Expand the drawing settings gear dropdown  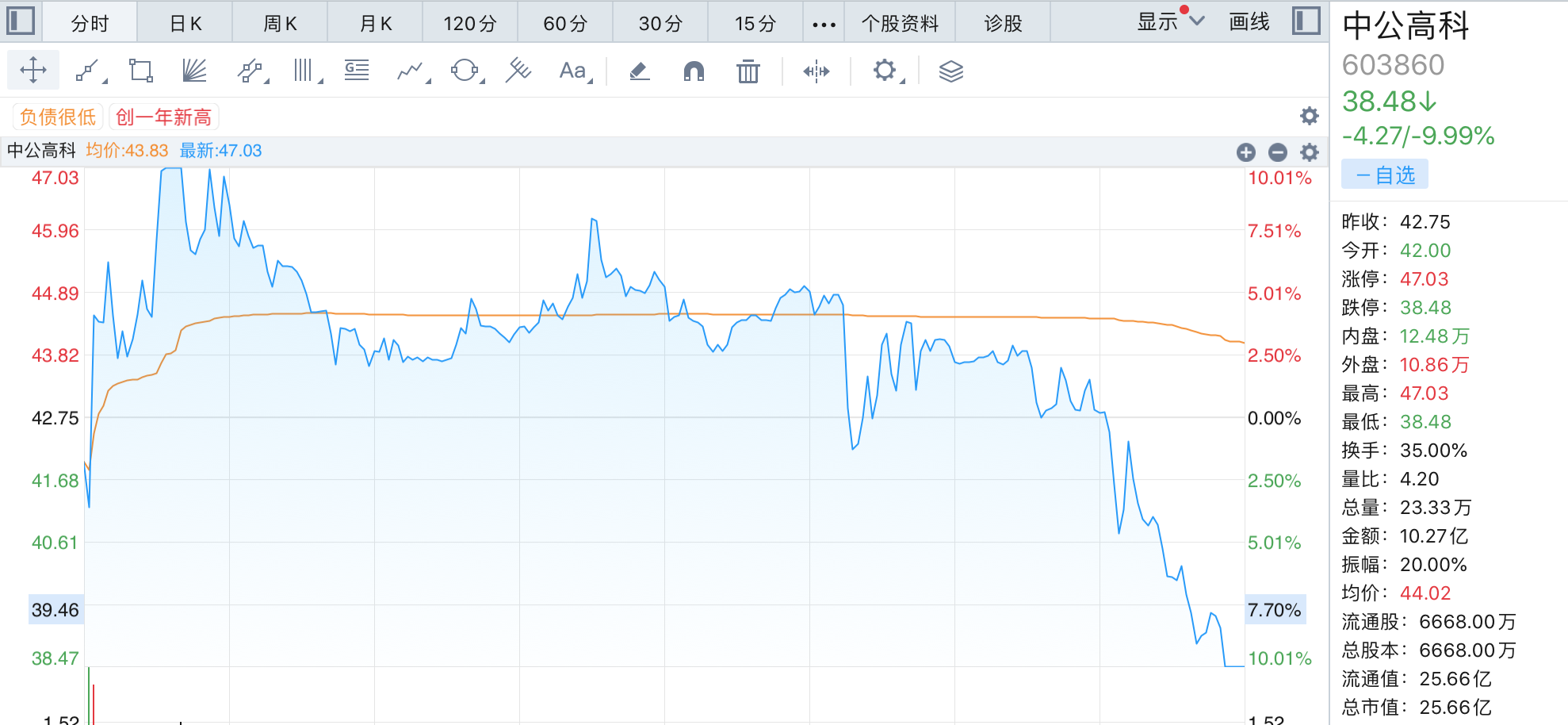pos(885,71)
